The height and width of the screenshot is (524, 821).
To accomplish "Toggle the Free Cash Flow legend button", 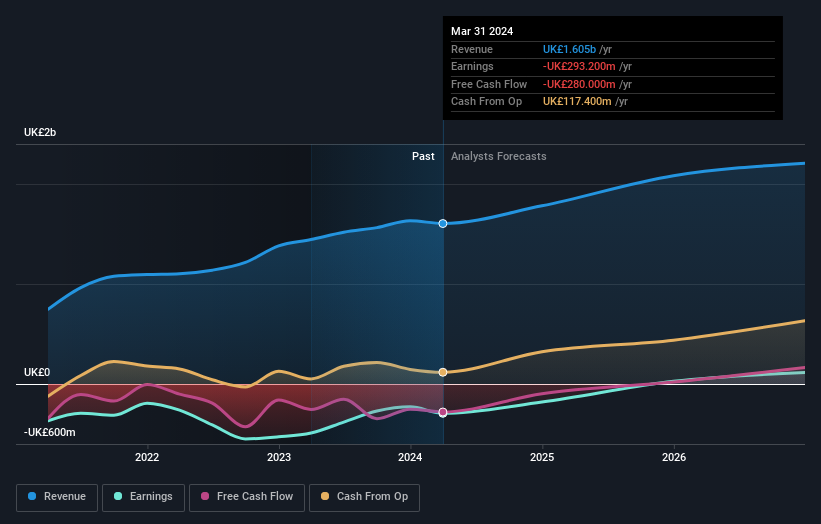I will pyautogui.click(x=247, y=497).
